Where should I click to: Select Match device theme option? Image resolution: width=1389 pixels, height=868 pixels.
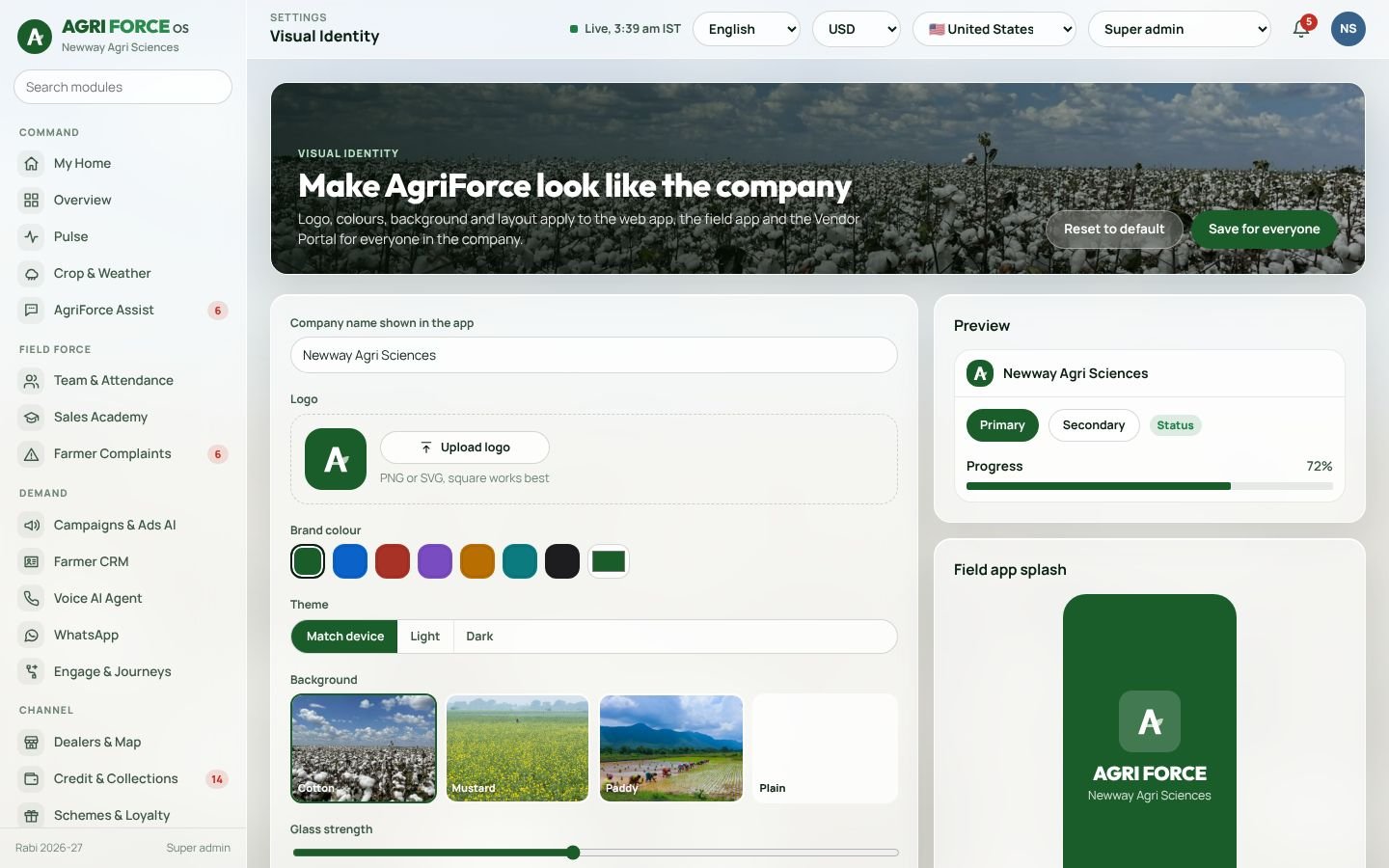pyautogui.click(x=344, y=637)
